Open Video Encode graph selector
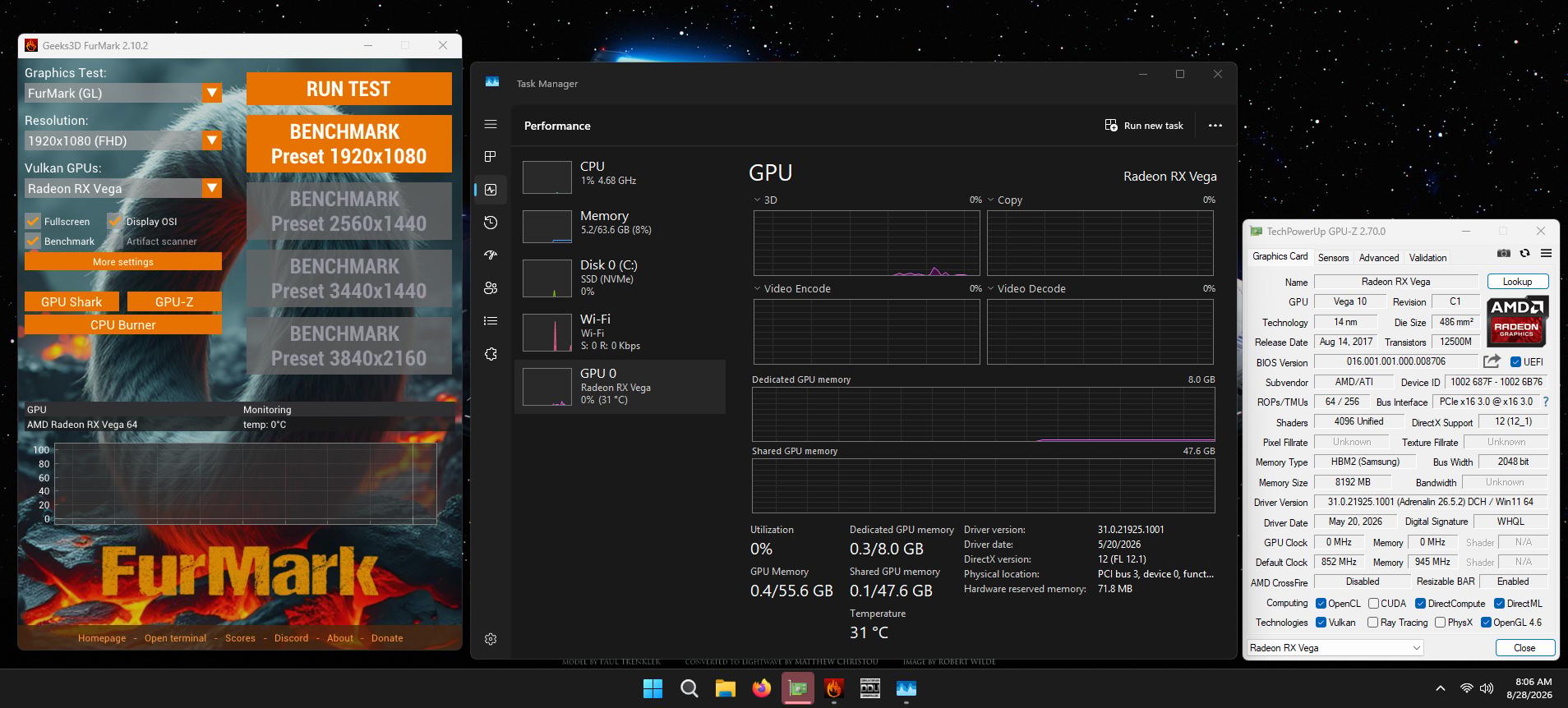The height and width of the screenshot is (708, 1568). [792, 288]
